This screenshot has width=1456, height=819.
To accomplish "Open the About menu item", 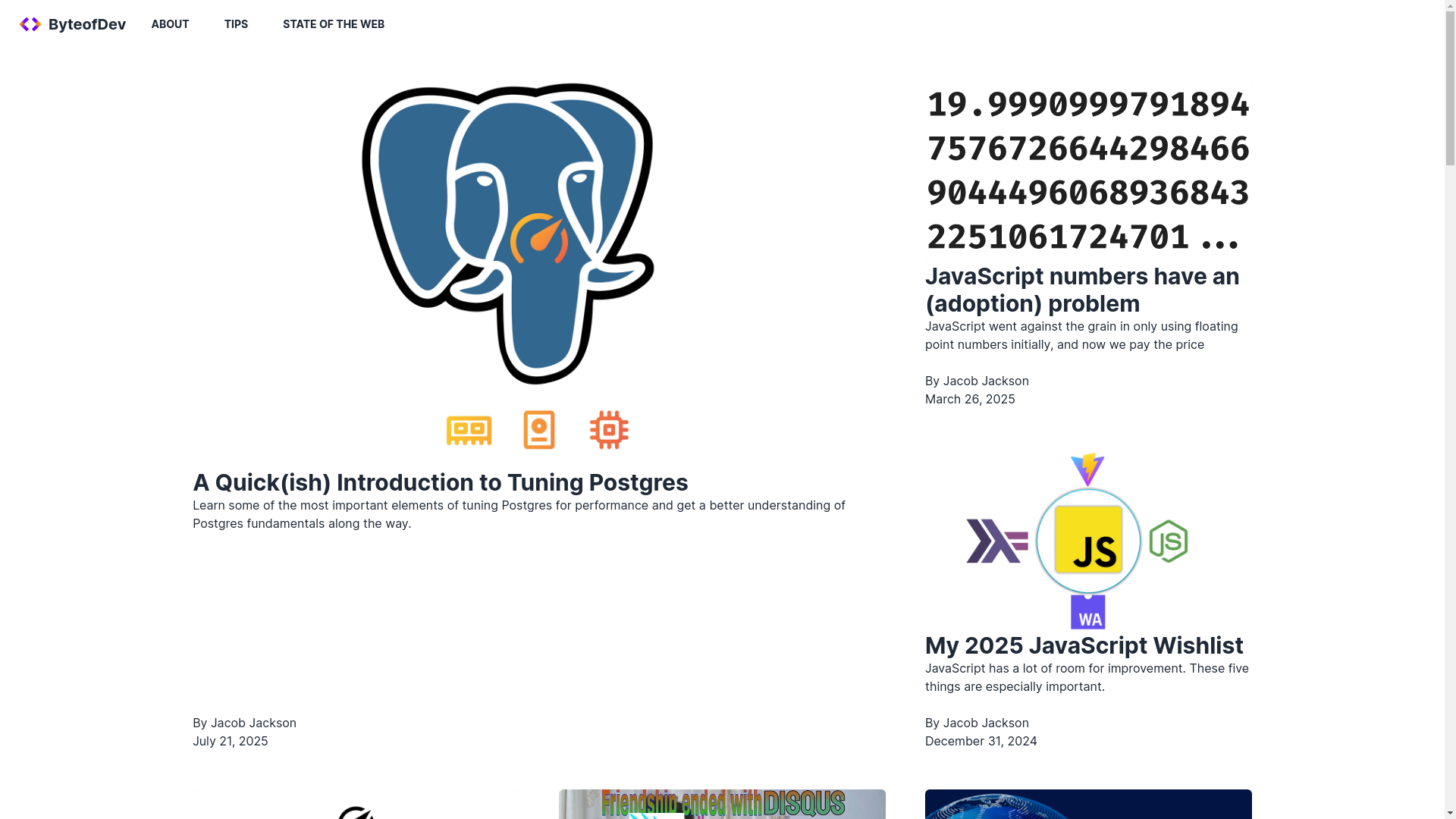I will point(170,24).
